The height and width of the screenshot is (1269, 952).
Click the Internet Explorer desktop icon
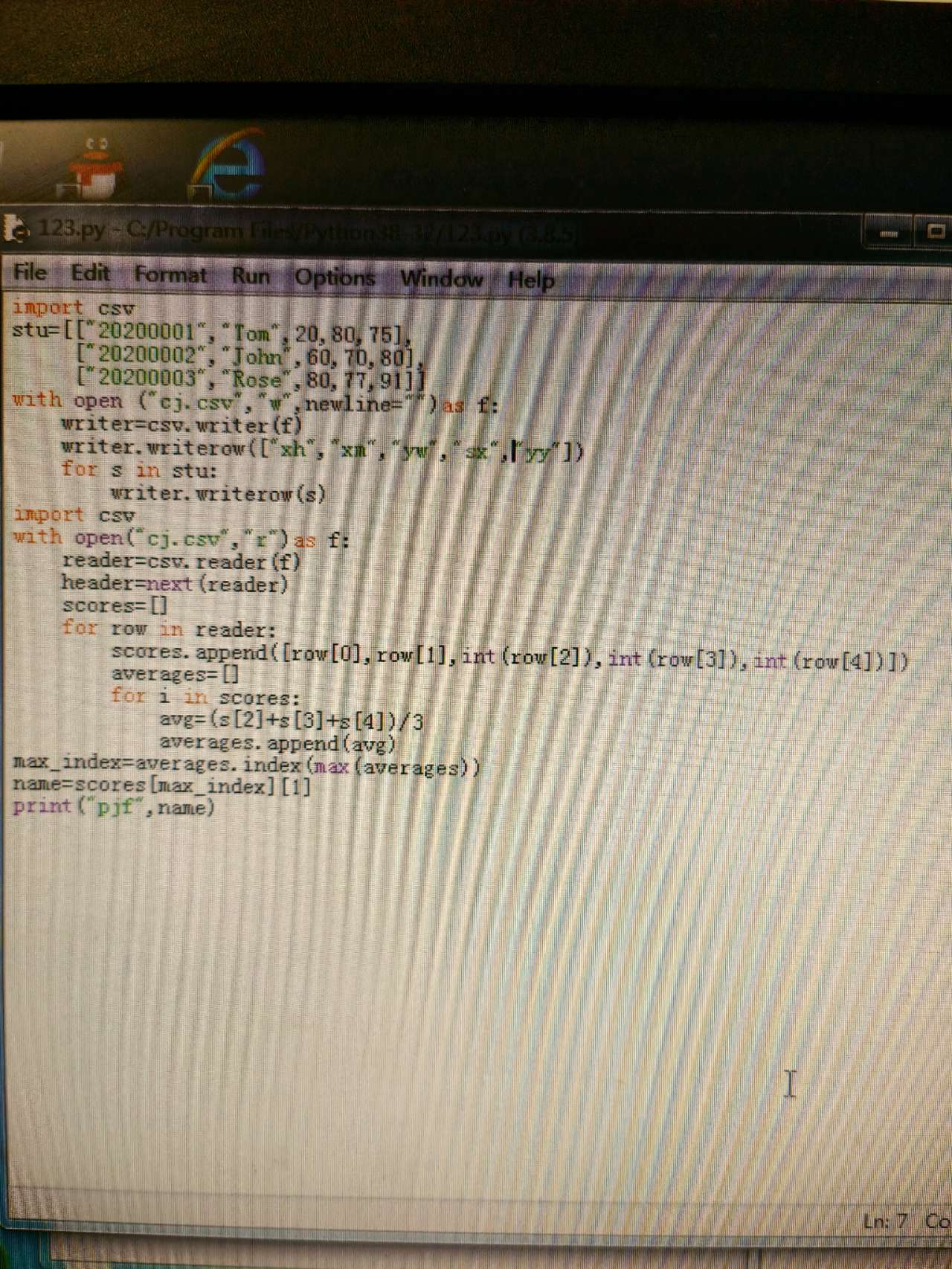pos(228,165)
